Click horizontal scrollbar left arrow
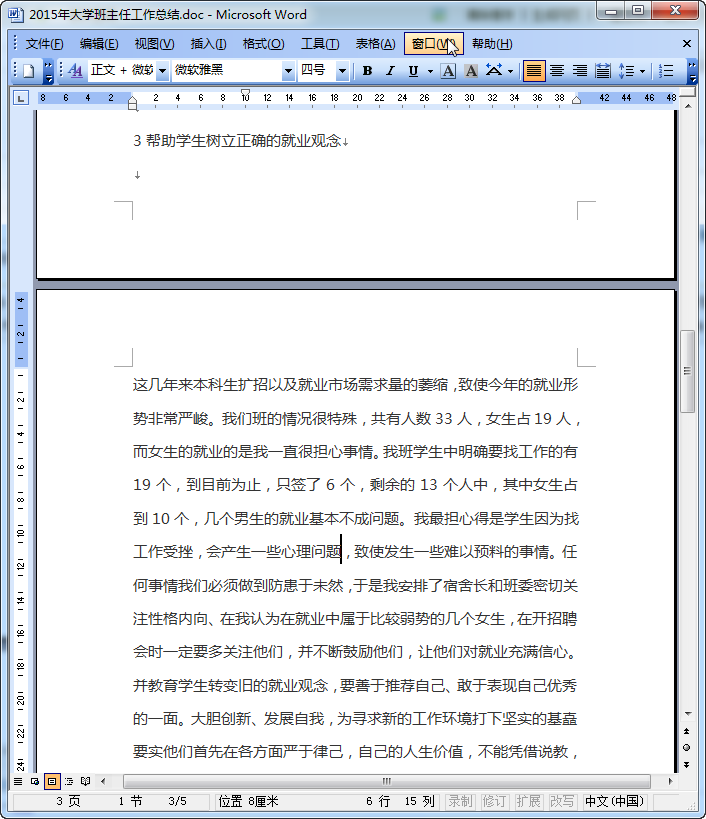This screenshot has height=819, width=706. (103, 782)
